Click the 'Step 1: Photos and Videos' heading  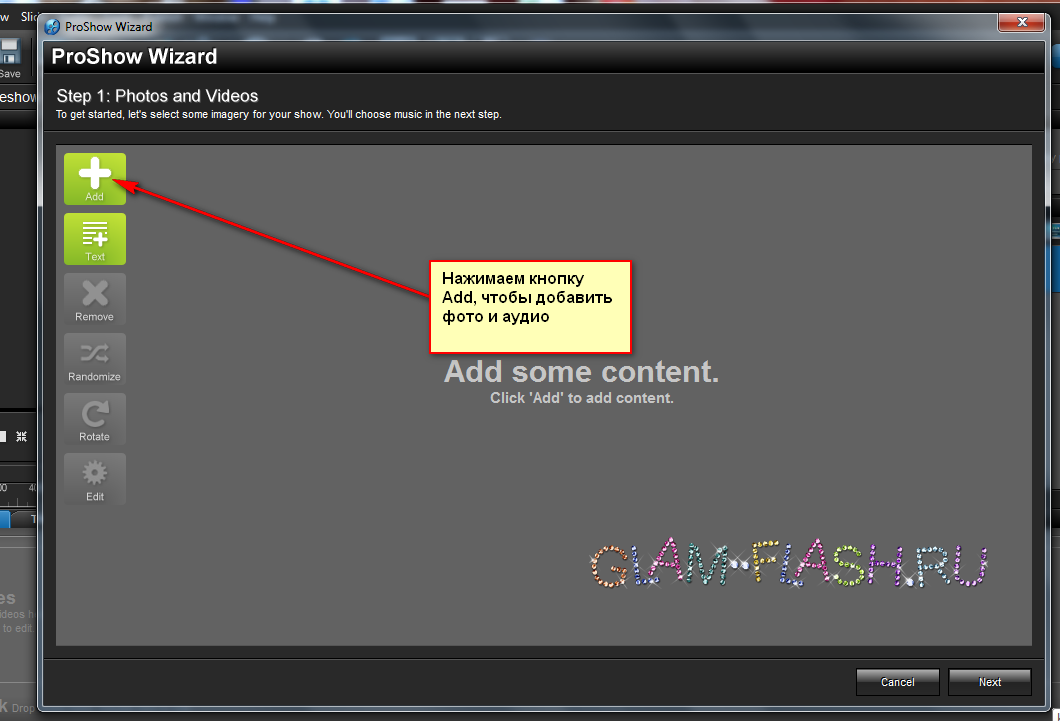158,96
